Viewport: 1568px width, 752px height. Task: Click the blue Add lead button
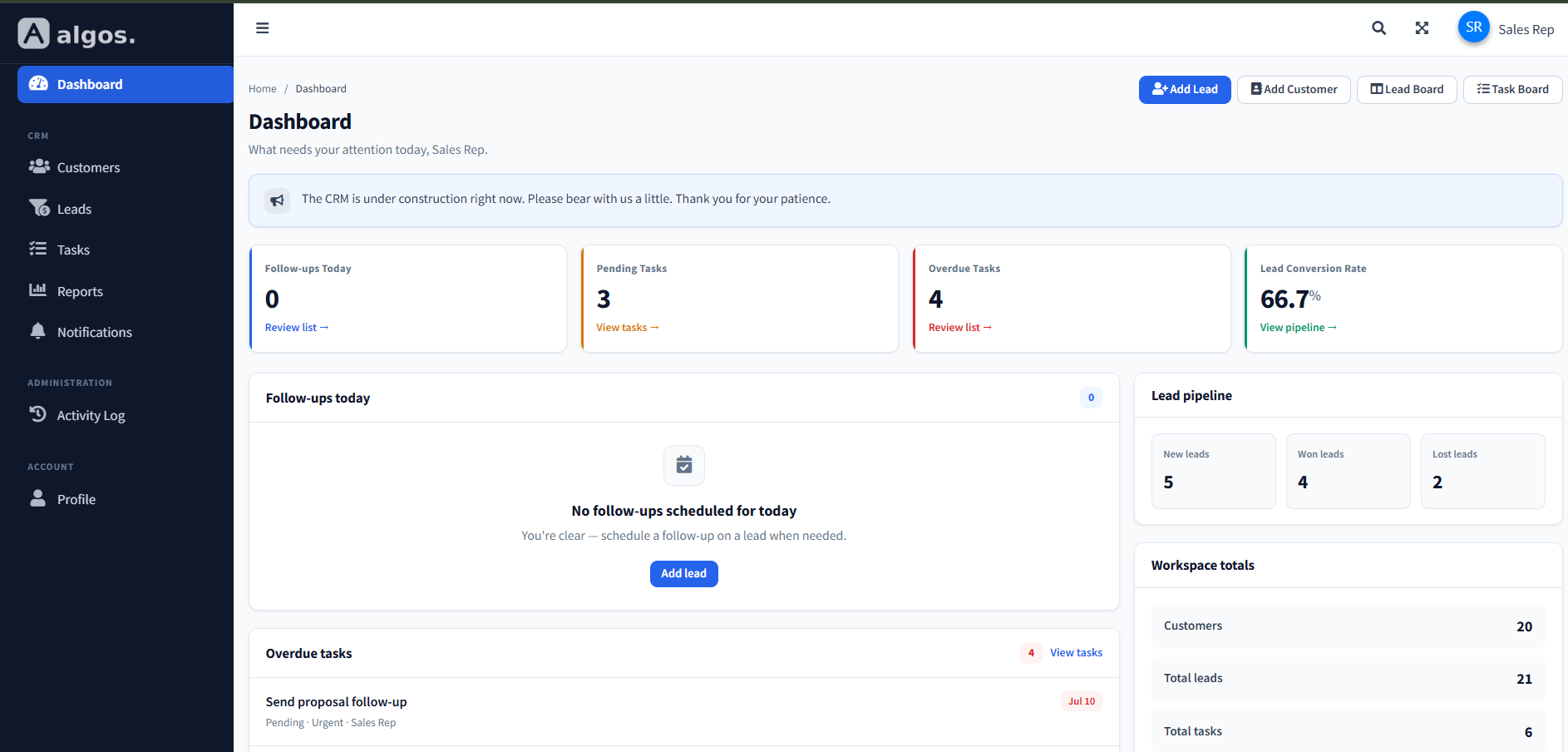(684, 574)
